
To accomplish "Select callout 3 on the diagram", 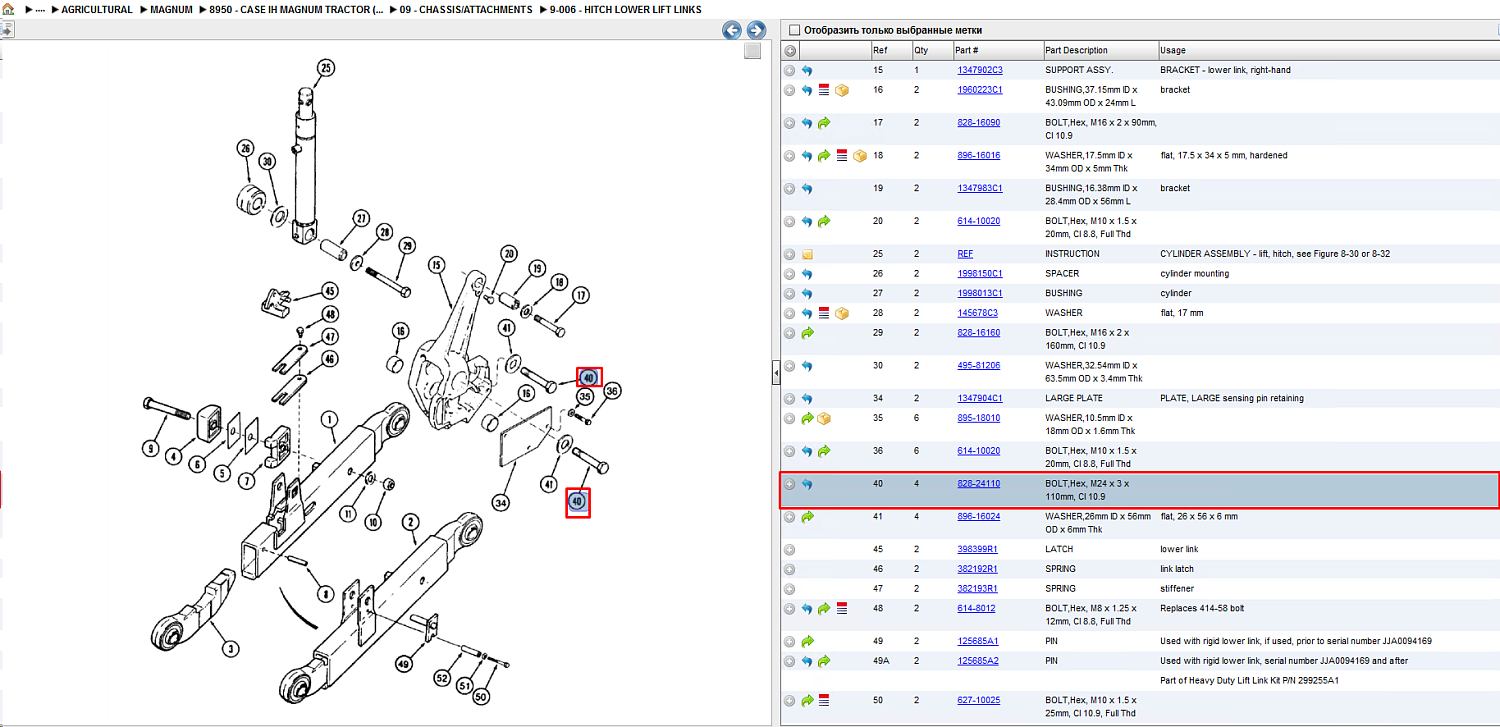I will pos(230,649).
